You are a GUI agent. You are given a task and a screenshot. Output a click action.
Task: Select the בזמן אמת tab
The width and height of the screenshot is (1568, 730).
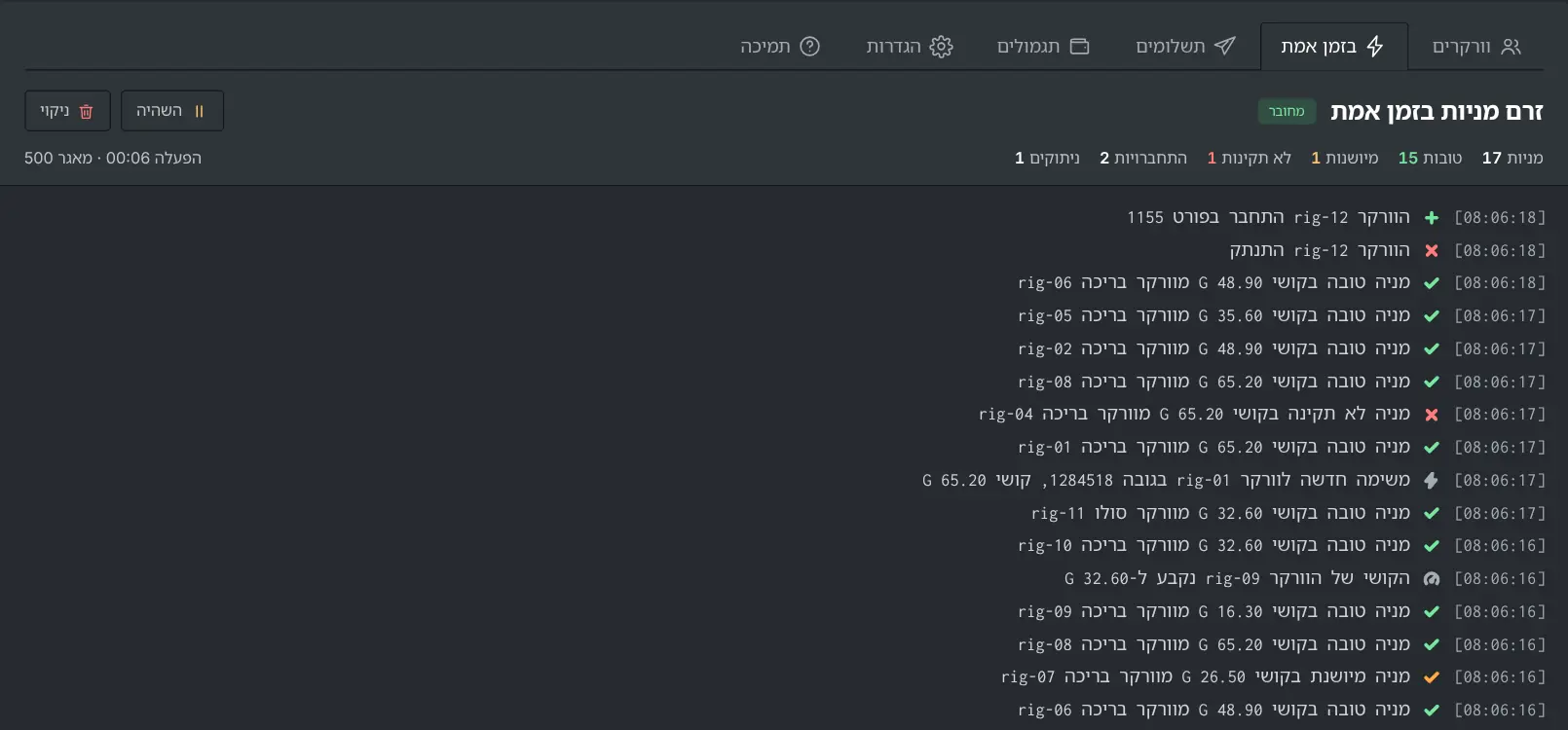1333,47
